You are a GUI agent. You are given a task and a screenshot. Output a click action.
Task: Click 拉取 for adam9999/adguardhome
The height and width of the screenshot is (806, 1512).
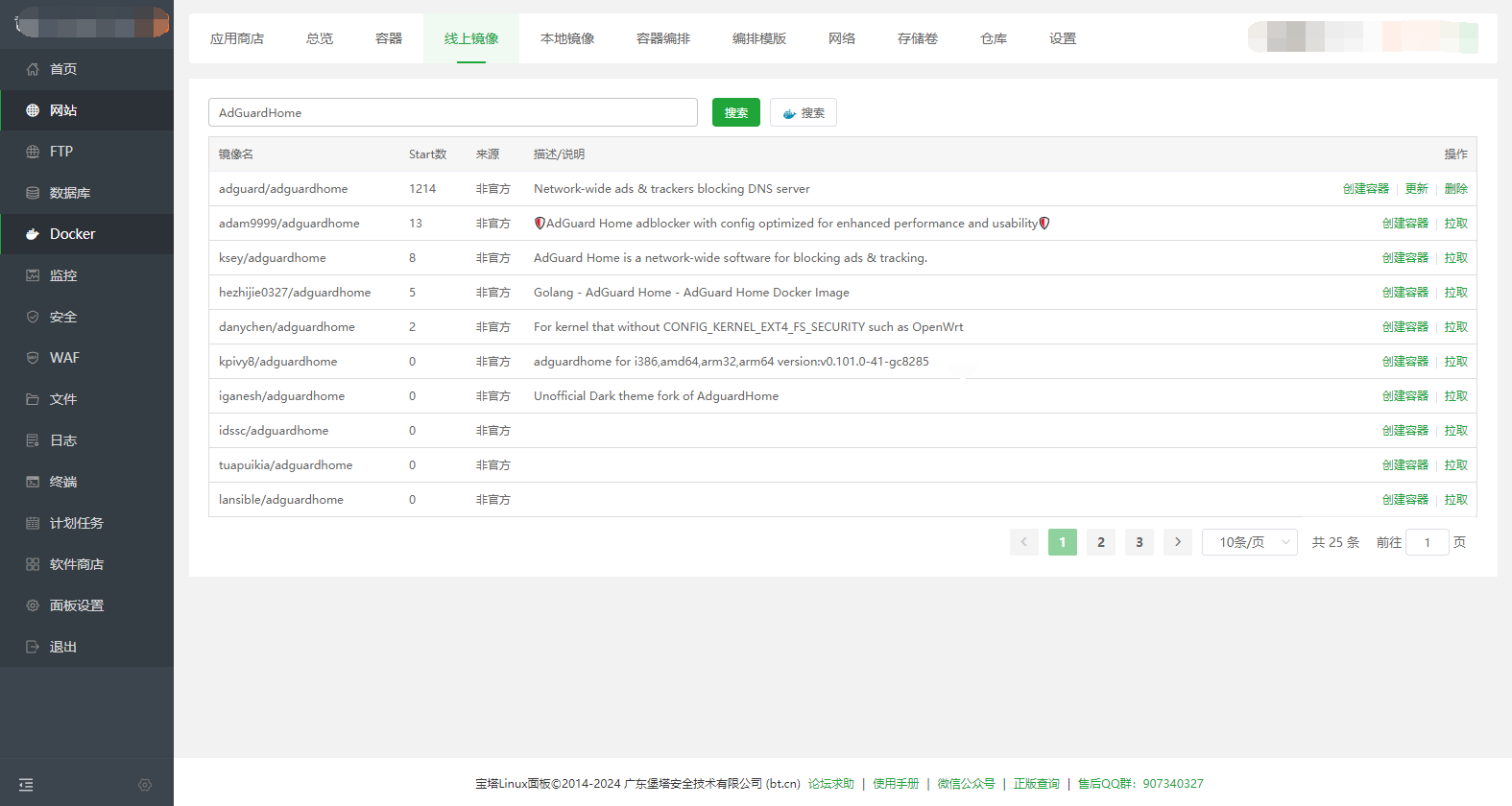pos(1455,224)
